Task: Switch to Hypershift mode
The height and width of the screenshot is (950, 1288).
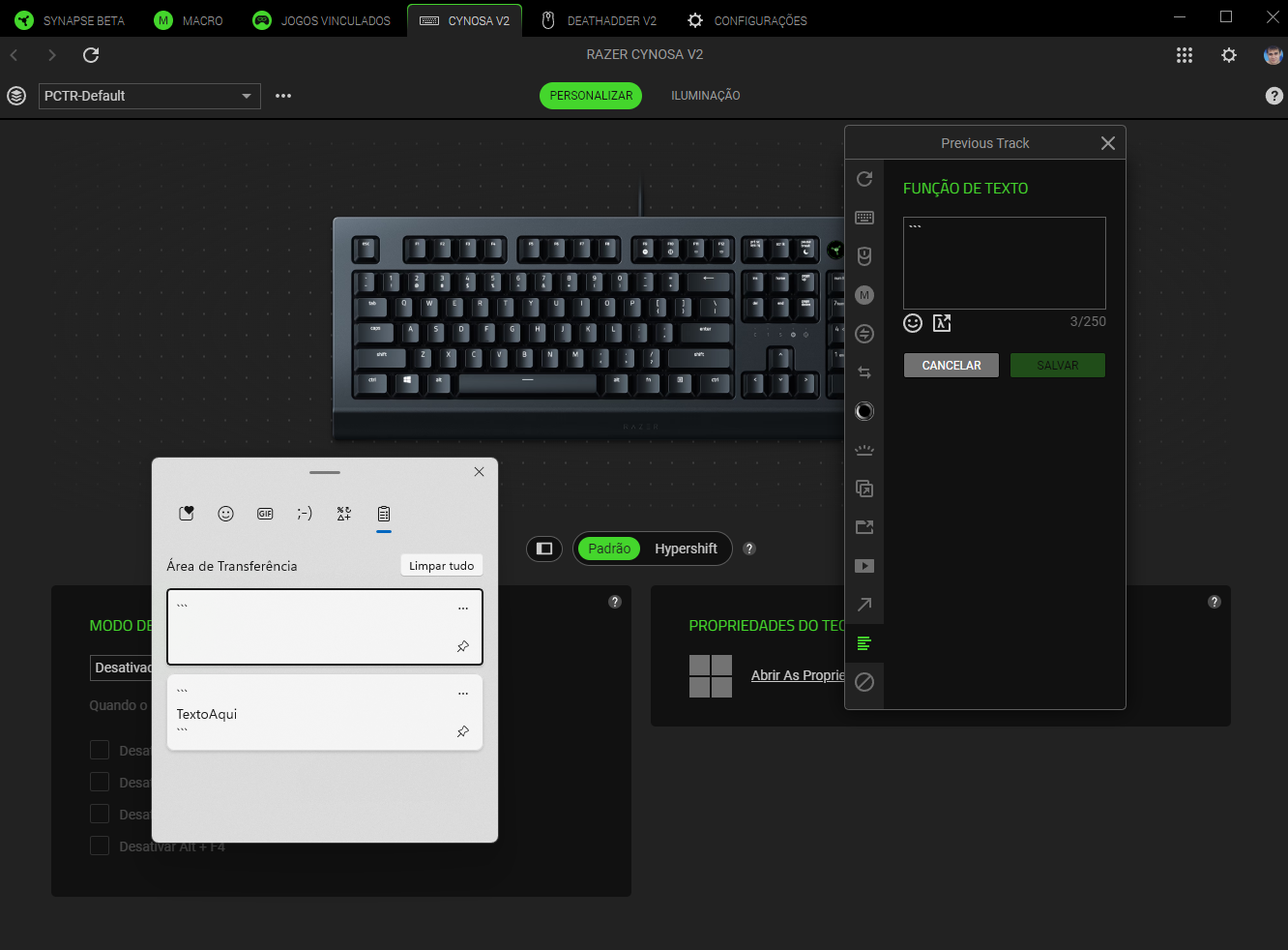Action: pos(686,549)
